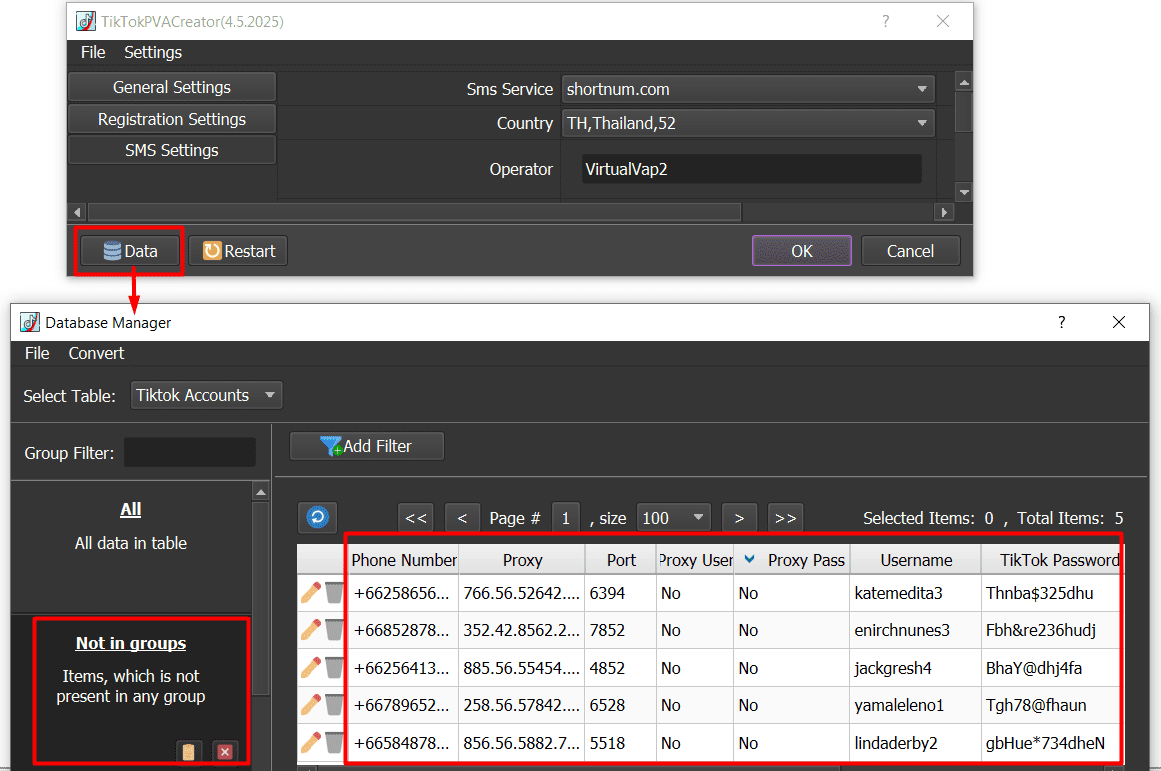Viewport: 1161px width, 771px height.
Task: Click the Operator field containing VirtualVap2
Action: (751, 169)
